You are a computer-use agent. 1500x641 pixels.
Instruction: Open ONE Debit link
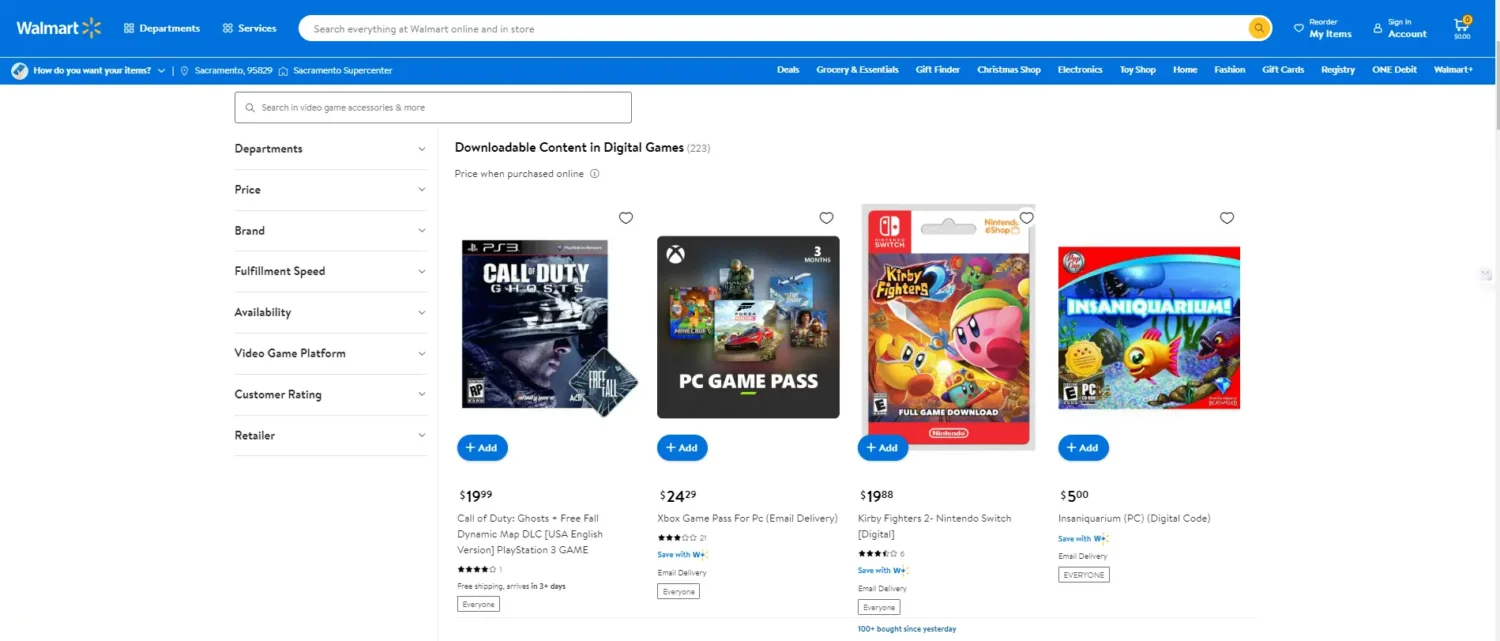1394,70
